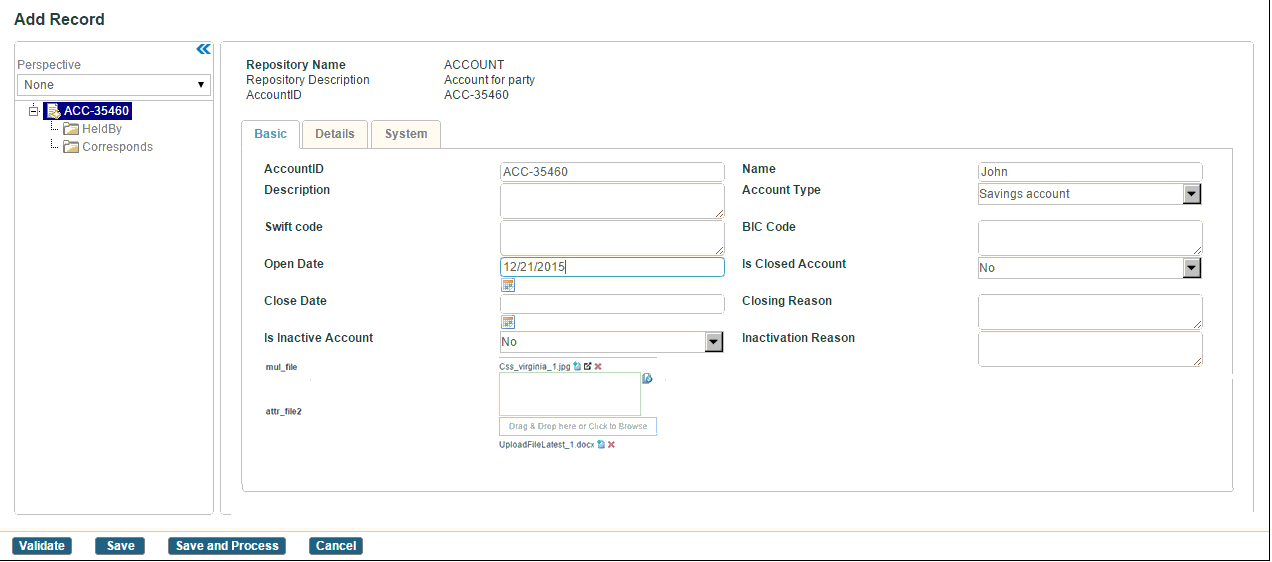Click the AccountID input field
The height and width of the screenshot is (562, 1272).
[612, 172]
